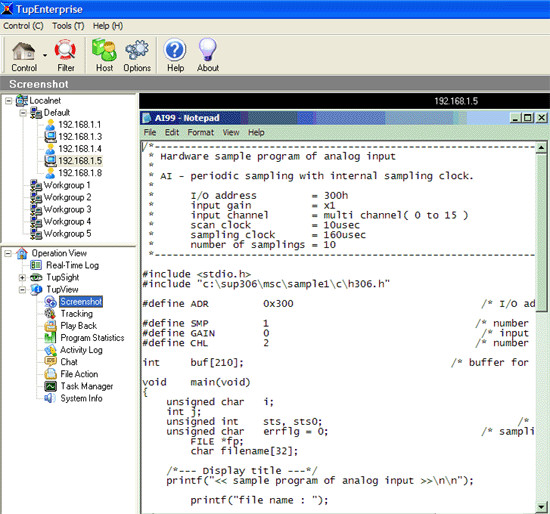Click the Play Back icon

pyautogui.click(x=50, y=326)
